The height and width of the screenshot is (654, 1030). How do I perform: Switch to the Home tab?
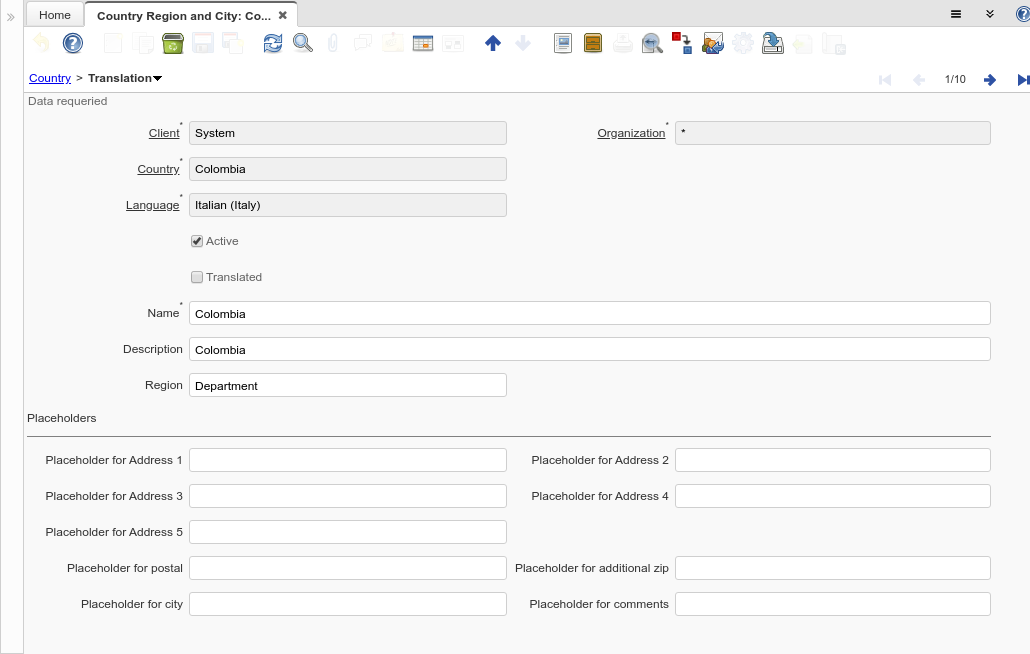tap(55, 15)
